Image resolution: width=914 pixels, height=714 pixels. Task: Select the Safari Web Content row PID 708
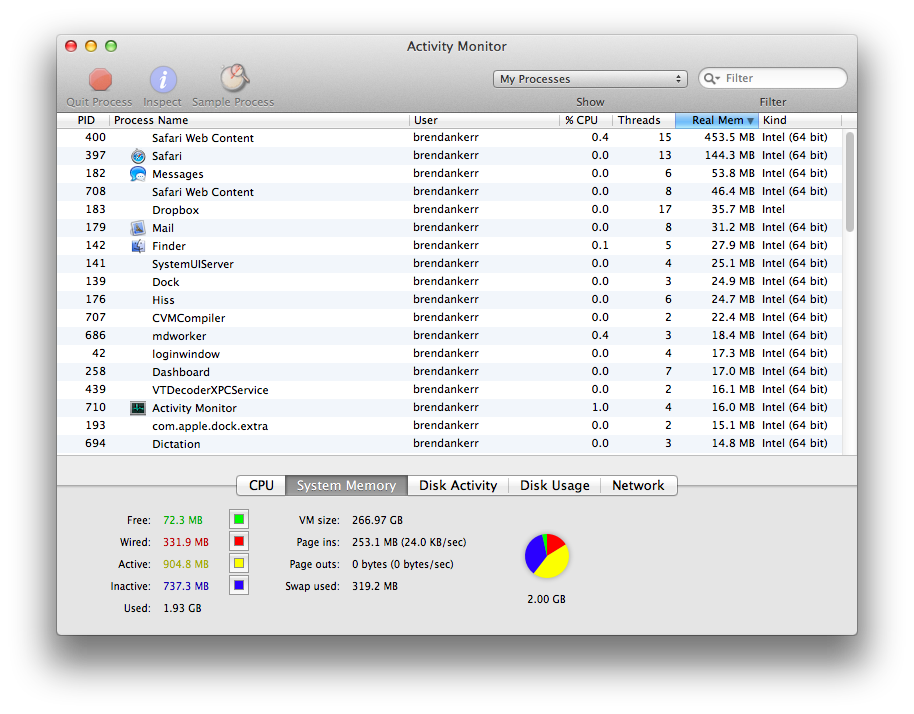point(449,192)
